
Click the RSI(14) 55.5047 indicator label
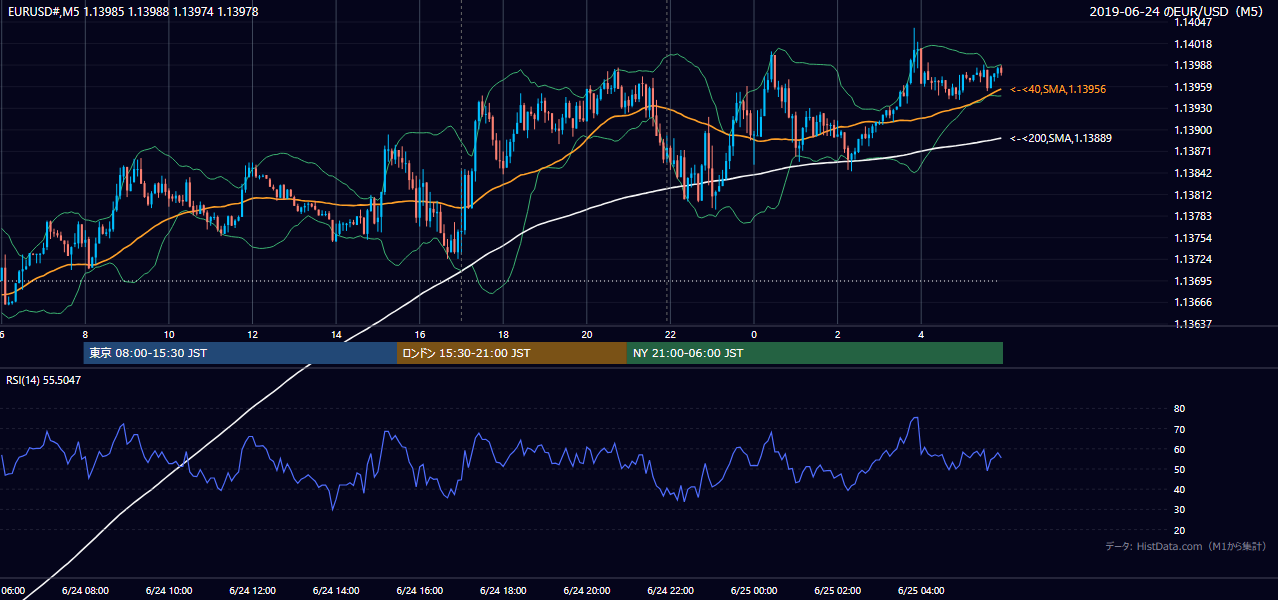coord(42,380)
